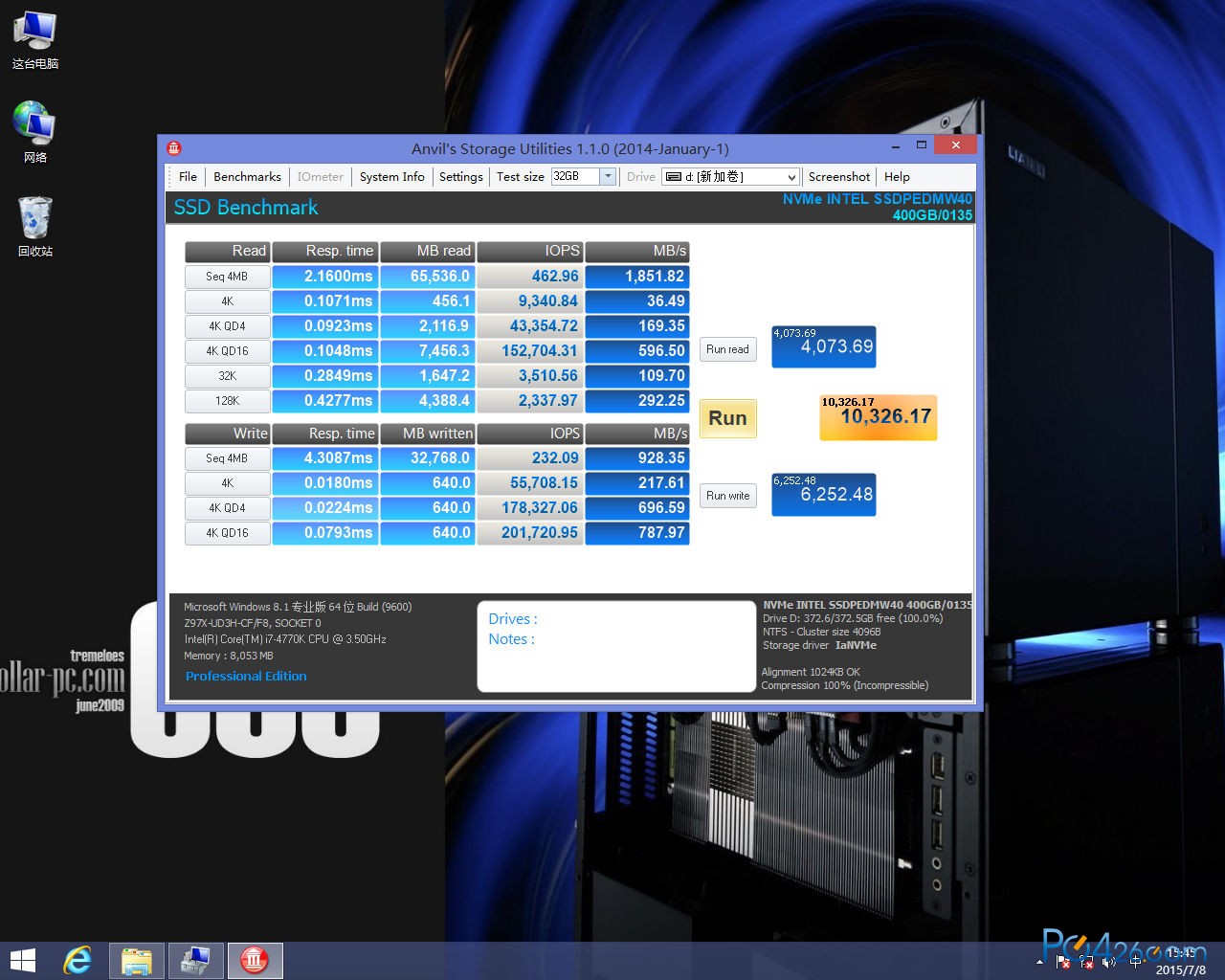The width and height of the screenshot is (1225, 980).
Task: Open the computer management taskbar icon
Action: click(x=195, y=961)
